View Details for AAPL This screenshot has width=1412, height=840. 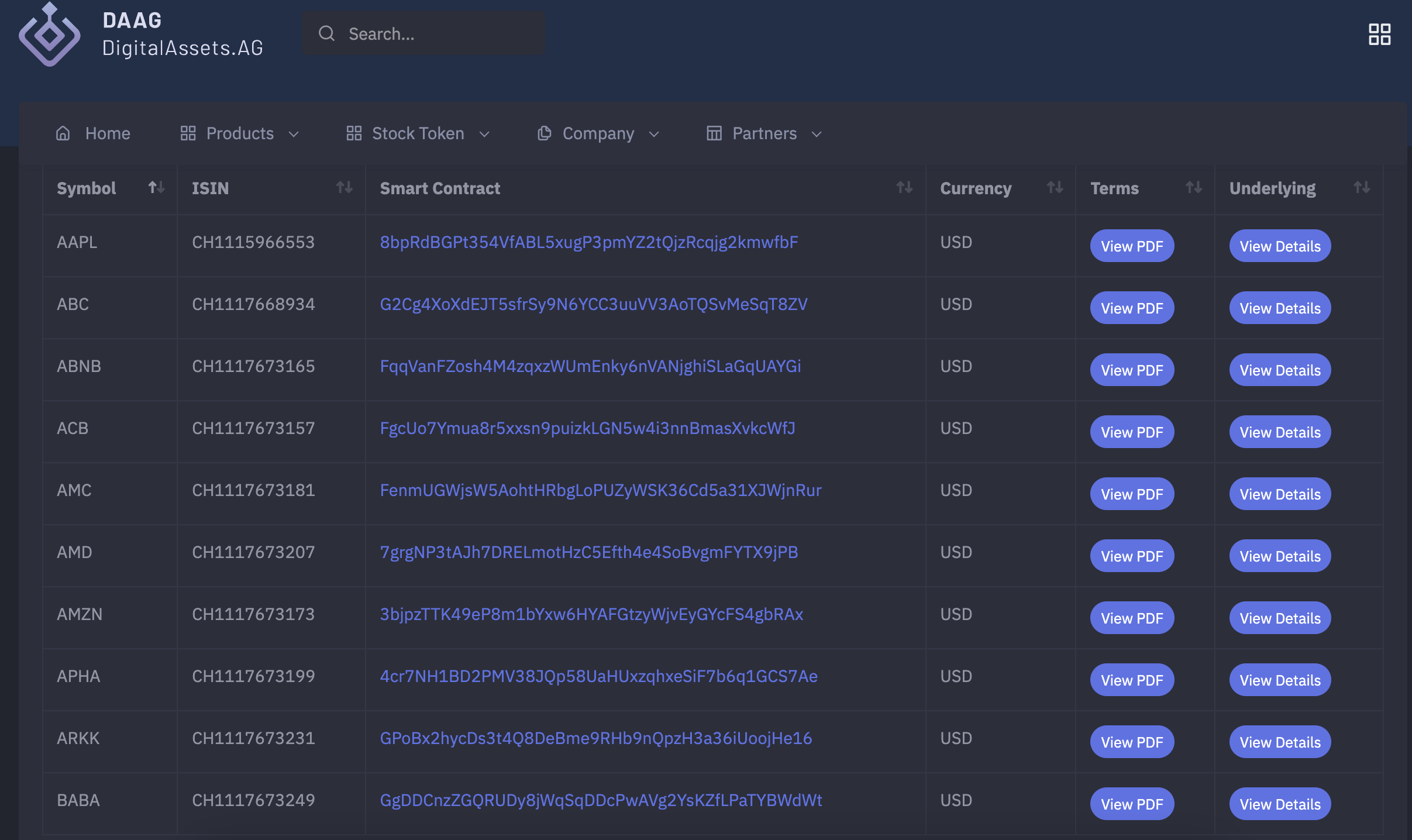(1280, 246)
